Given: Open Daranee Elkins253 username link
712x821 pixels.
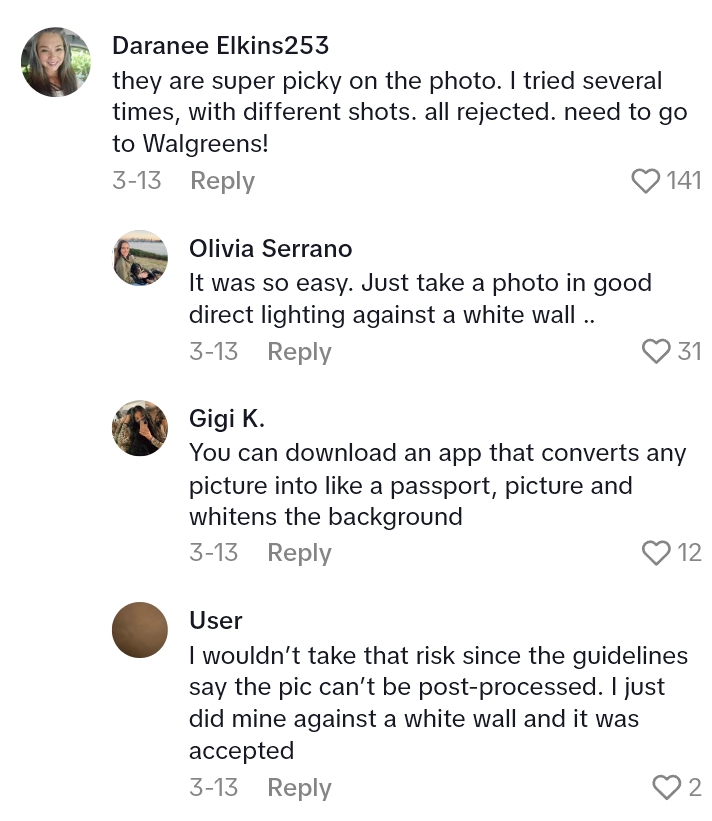Looking at the screenshot, I should pyautogui.click(x=220, y=46).
